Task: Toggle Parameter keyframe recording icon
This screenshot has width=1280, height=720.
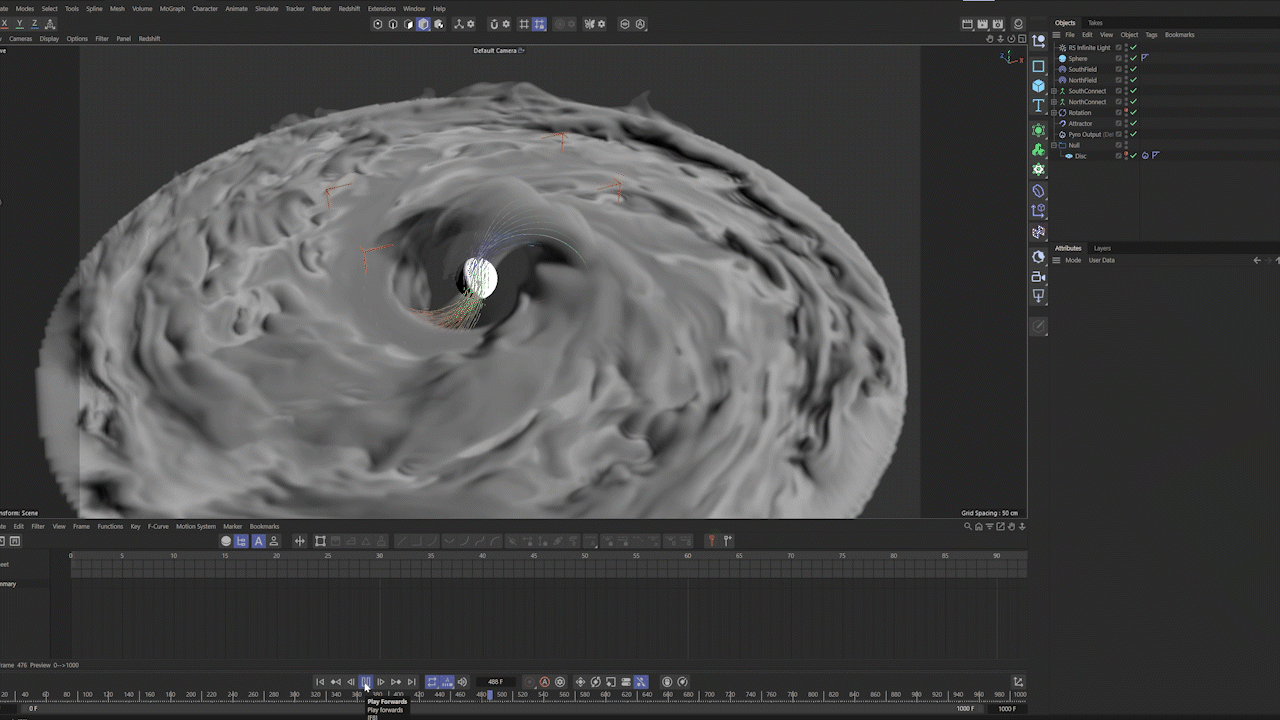Action: coord(626,682)
